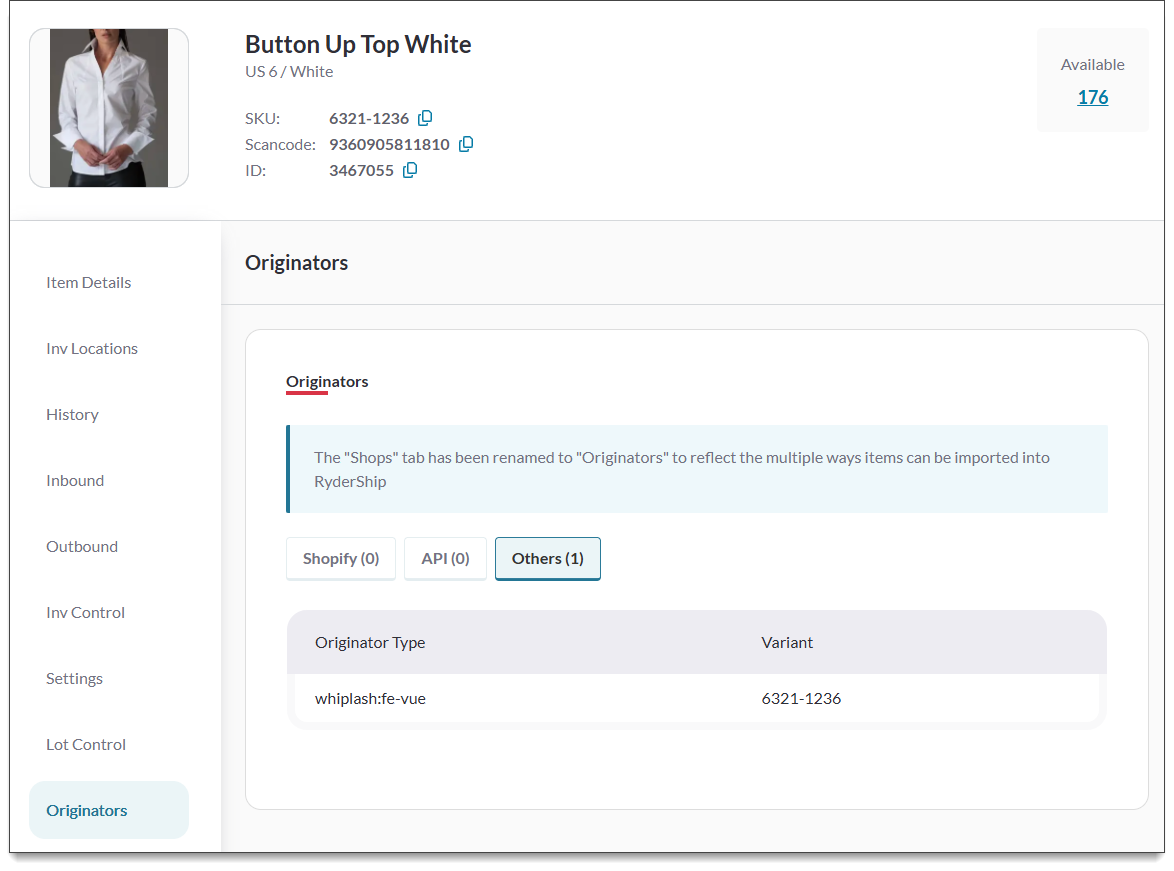Image resolution: width=1174 pixels, height=871 pixels.
Task: Open the Outbound section
Action: (x=81, y=546)
